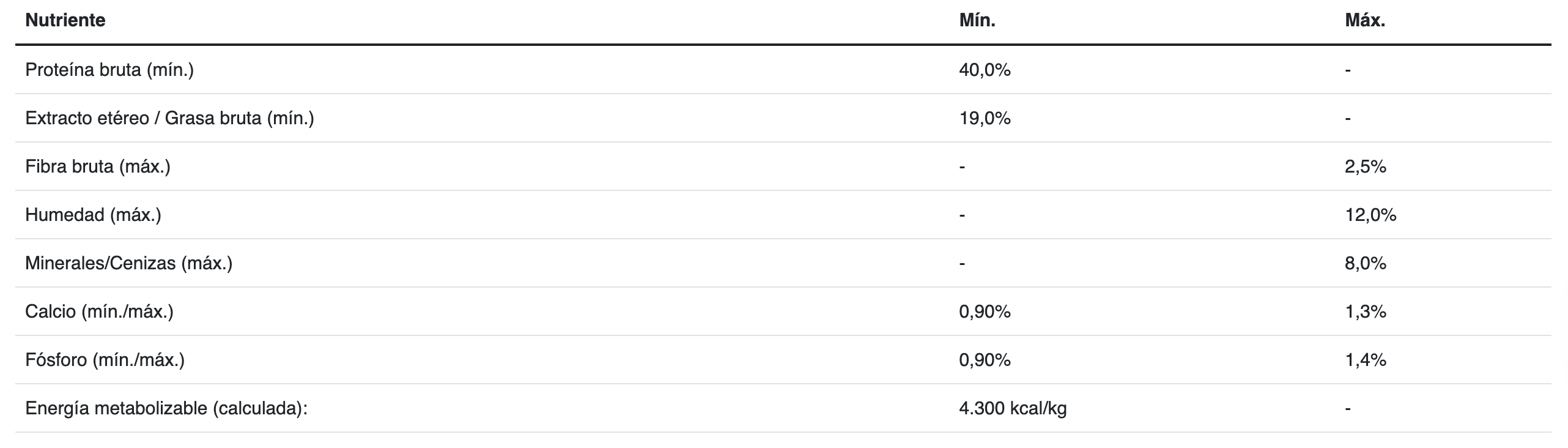
Task: Click the 0,90% calcium minimum value
Action: coord(985,312)
